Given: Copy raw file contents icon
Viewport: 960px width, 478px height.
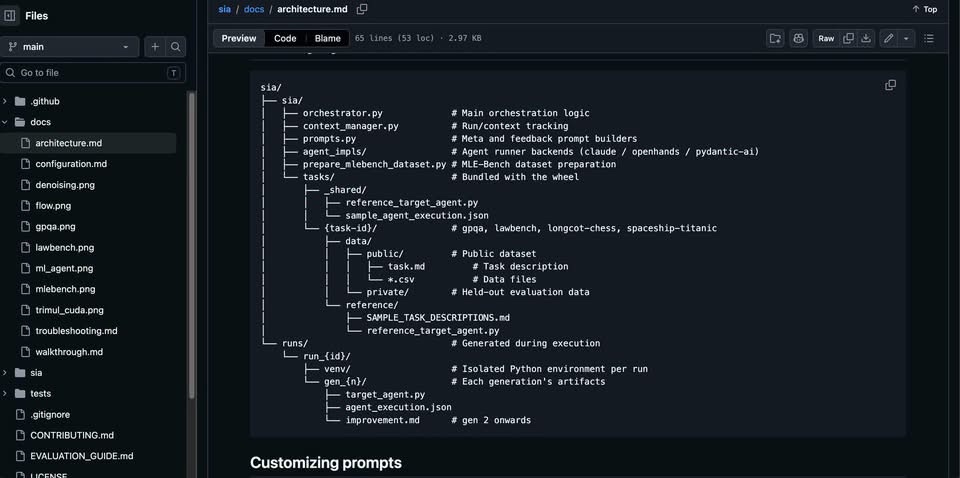Looking at the screenshot, I should click(x=849, y=39).
